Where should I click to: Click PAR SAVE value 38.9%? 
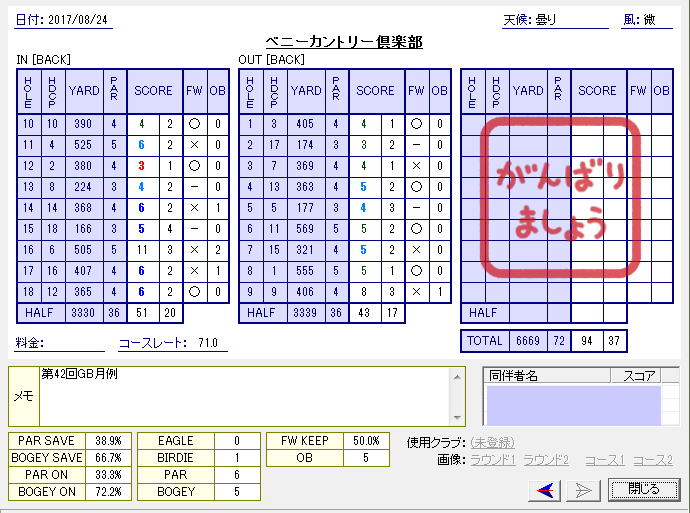click(108, 441)
